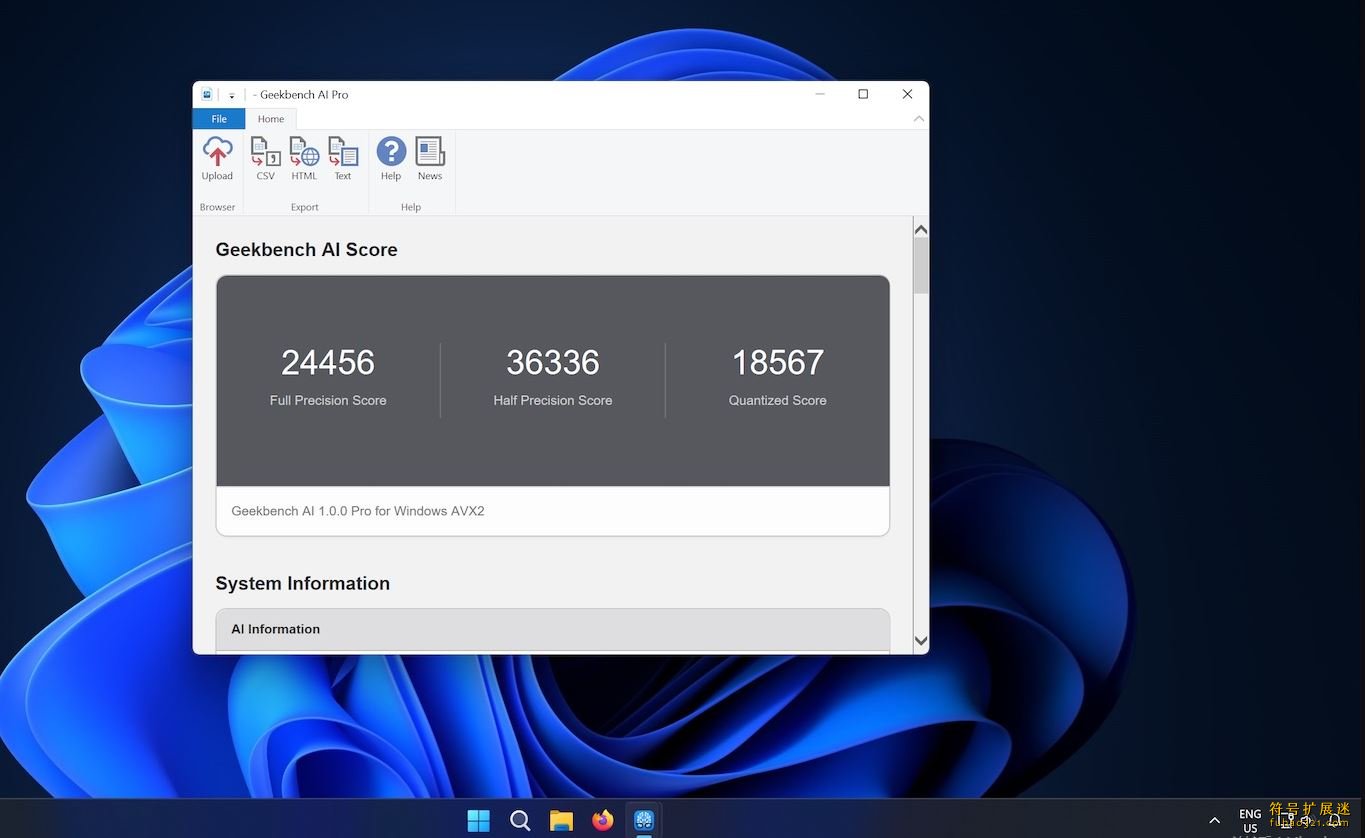The image size is (1365, 838).
Task: Click the AI Information table header
Action: click(553, 629)
